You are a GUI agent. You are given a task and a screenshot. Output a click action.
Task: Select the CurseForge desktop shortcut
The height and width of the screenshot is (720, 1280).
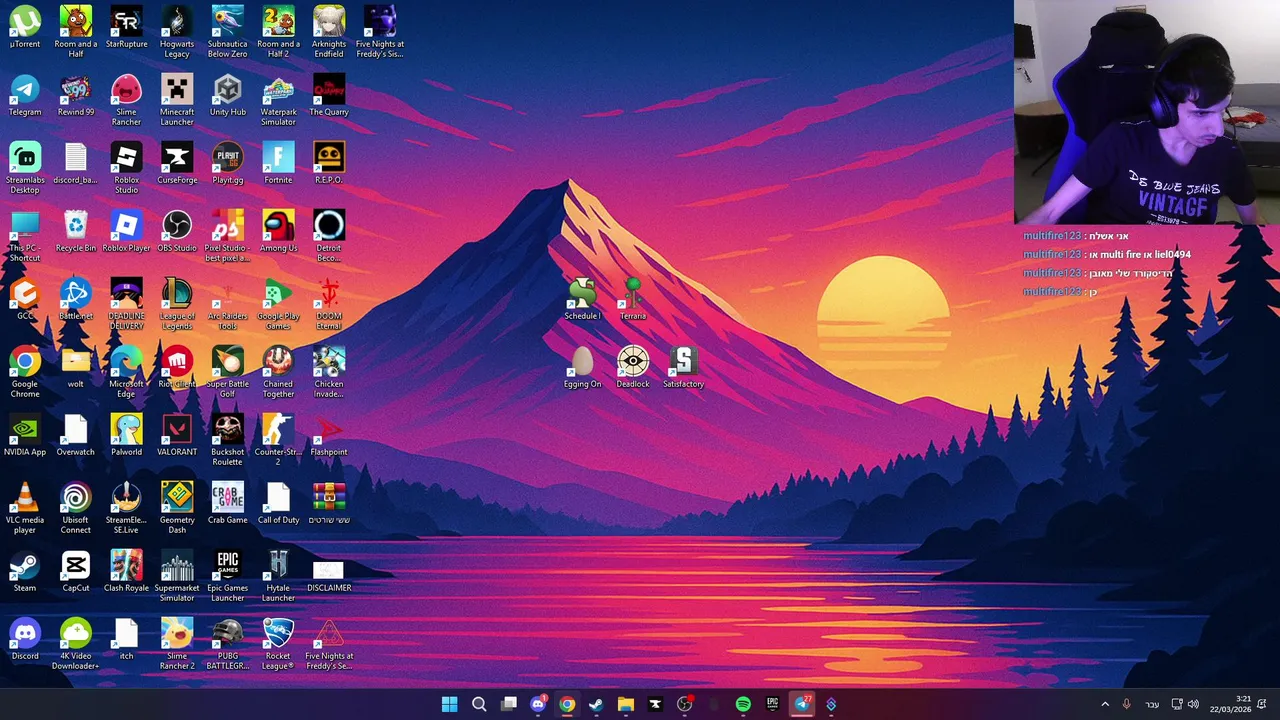(177, 164)
